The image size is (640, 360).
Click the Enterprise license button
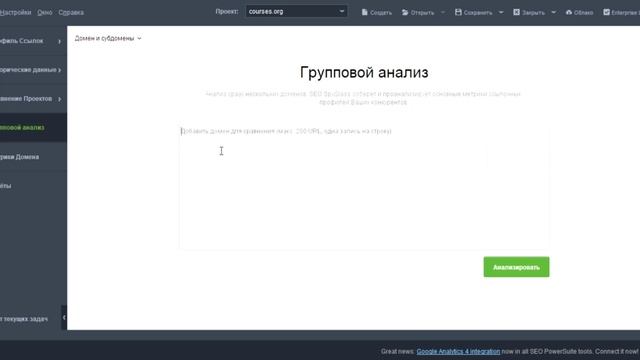[621, 12]
